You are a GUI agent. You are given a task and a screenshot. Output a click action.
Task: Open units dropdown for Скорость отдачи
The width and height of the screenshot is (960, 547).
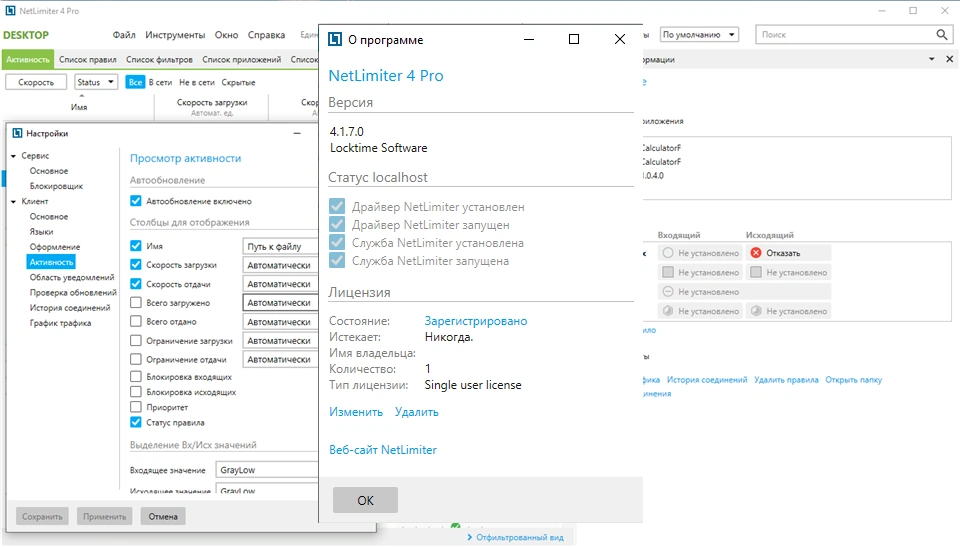click(280, 284)
